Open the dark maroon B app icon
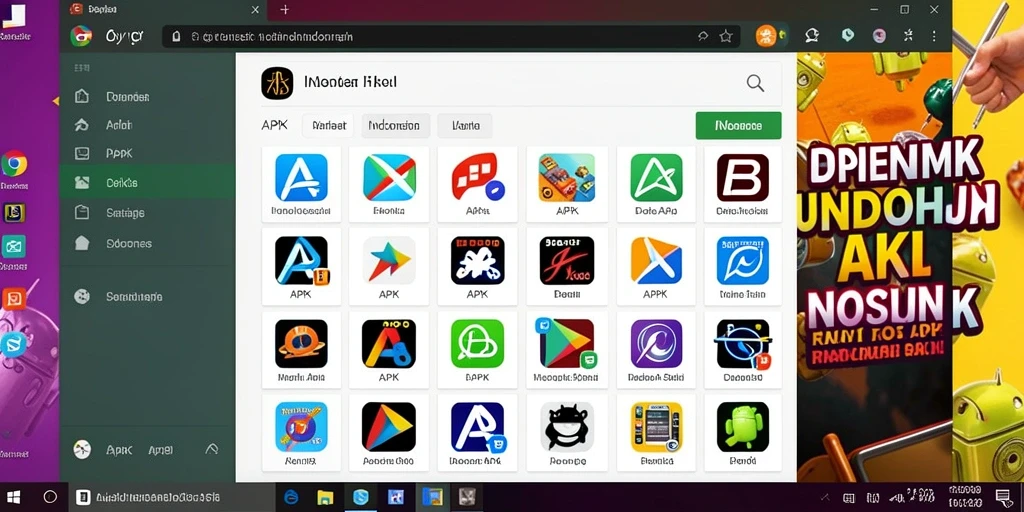 (x=743, y=177)
